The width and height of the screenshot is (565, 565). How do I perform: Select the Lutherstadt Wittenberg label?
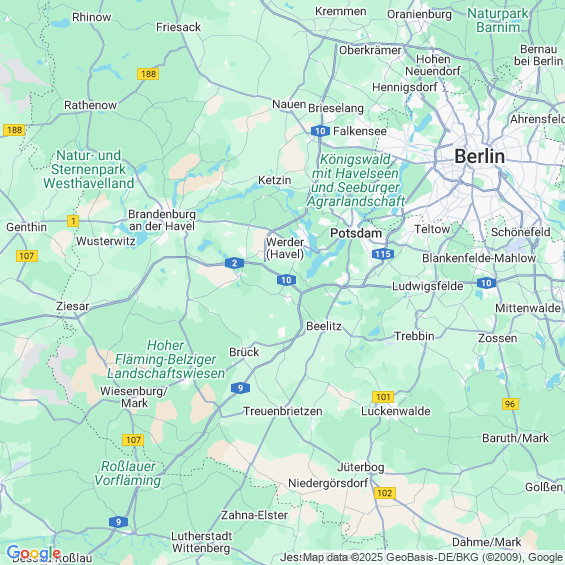(x=201, y=542)
